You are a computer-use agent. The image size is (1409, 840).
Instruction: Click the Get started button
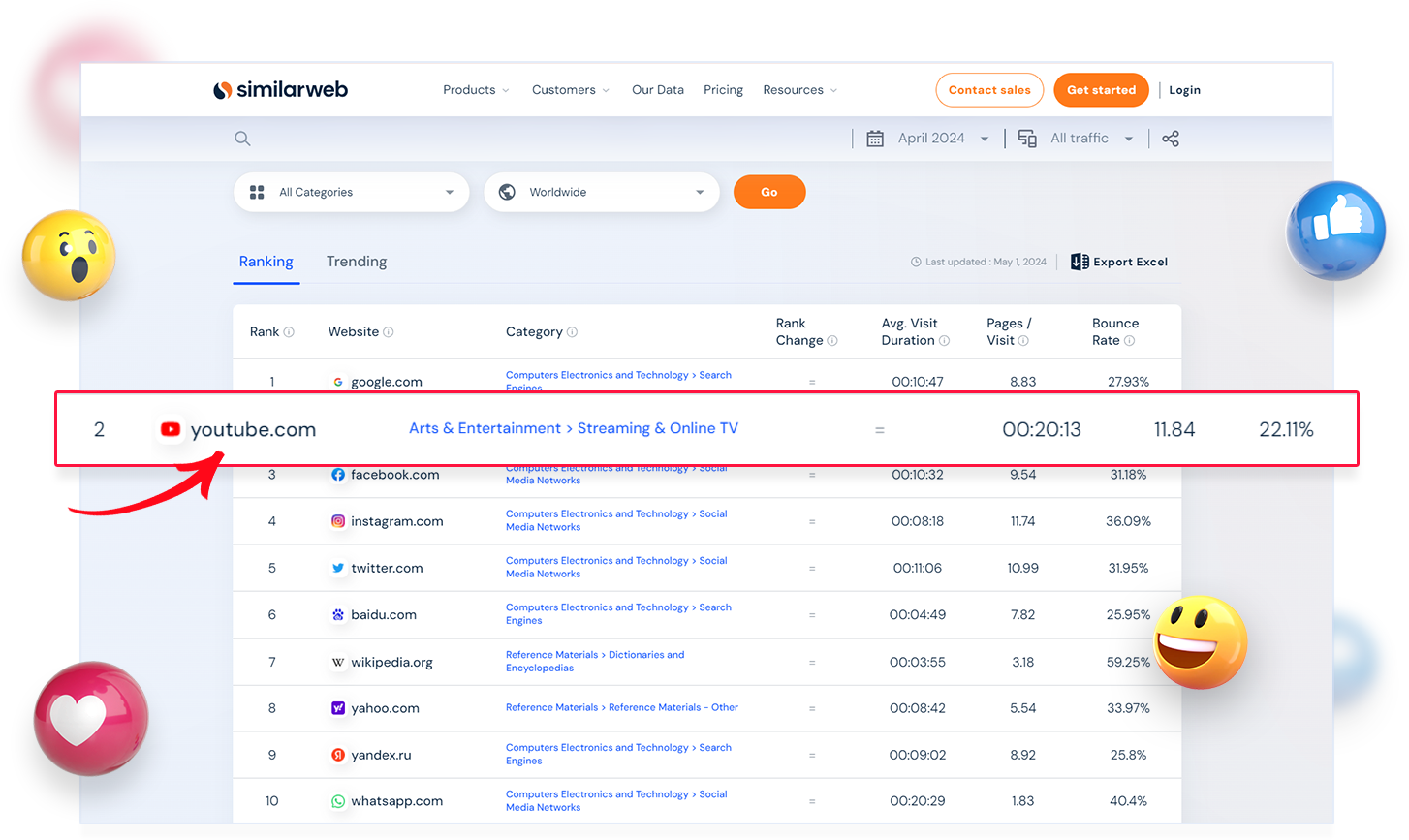coord(1101,90)
